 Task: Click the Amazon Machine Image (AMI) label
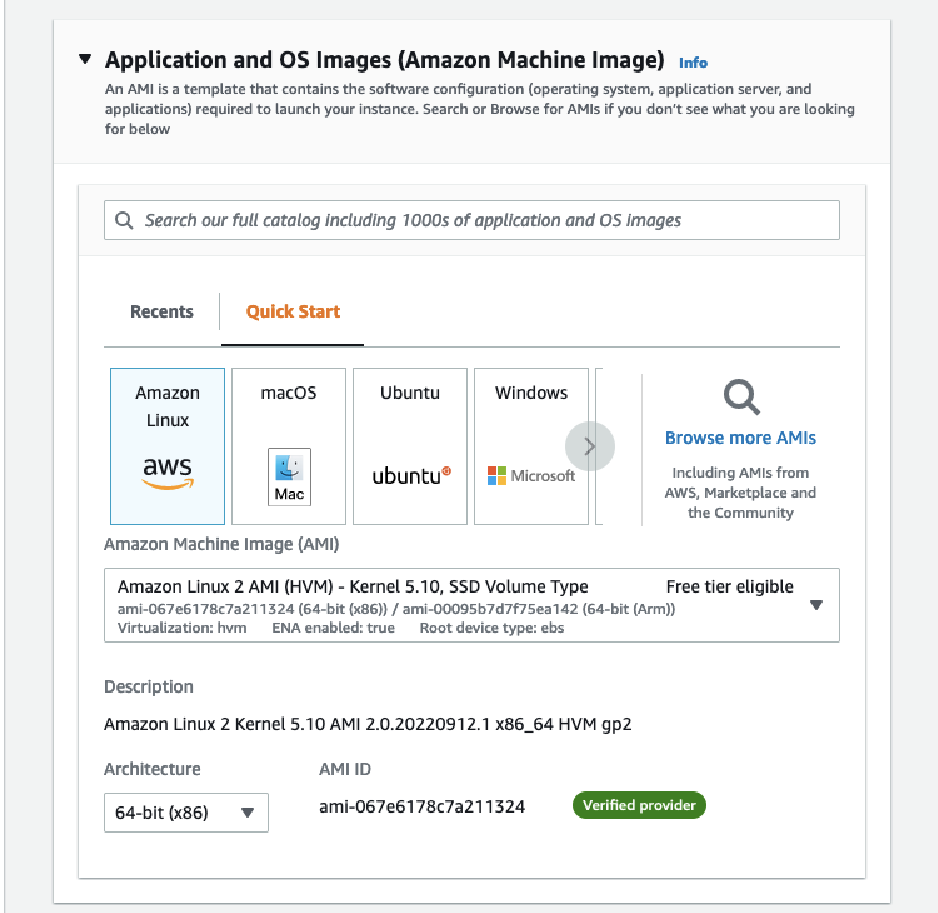[x=222, y=544]
